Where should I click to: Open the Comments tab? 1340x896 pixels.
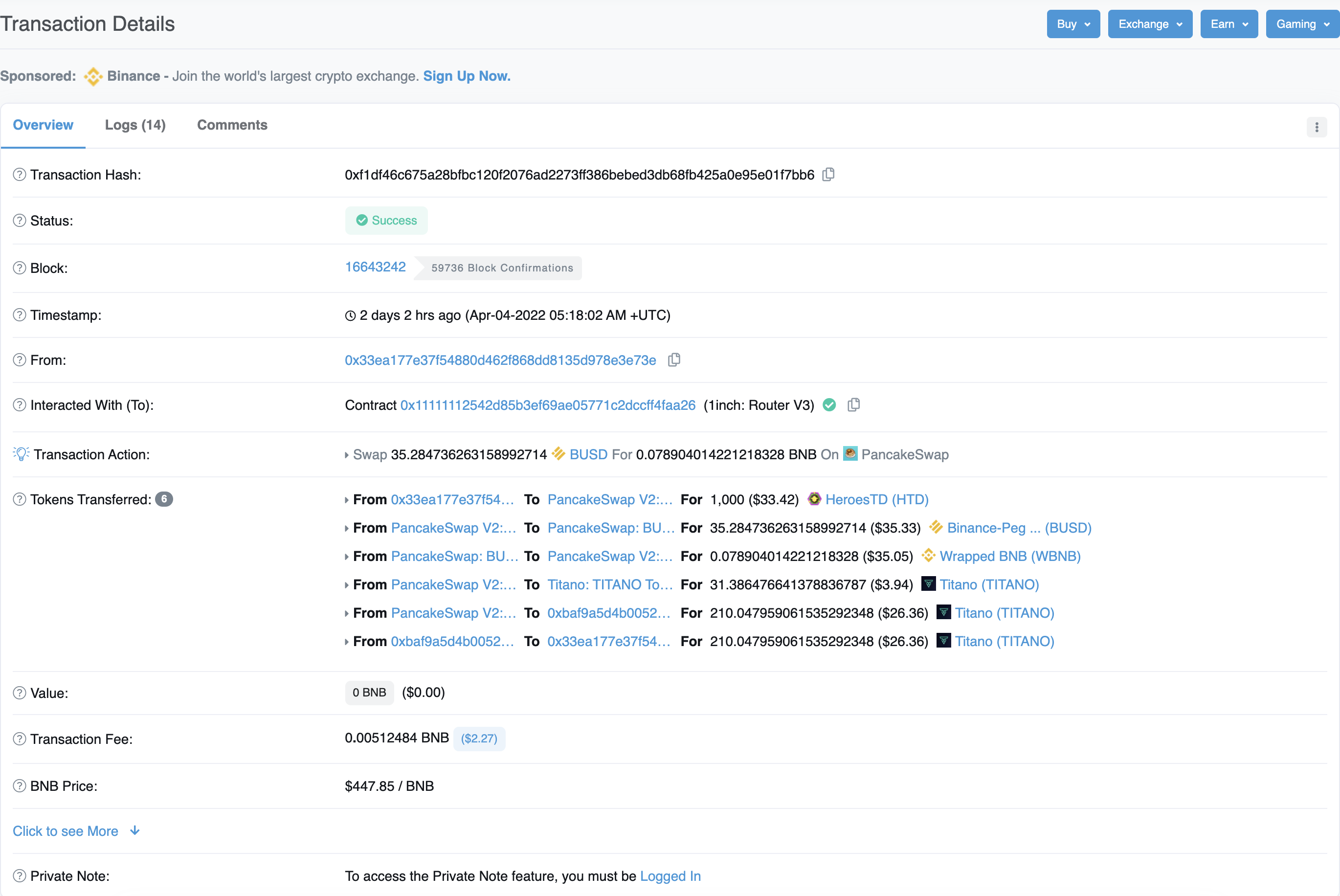pos(232,125)
